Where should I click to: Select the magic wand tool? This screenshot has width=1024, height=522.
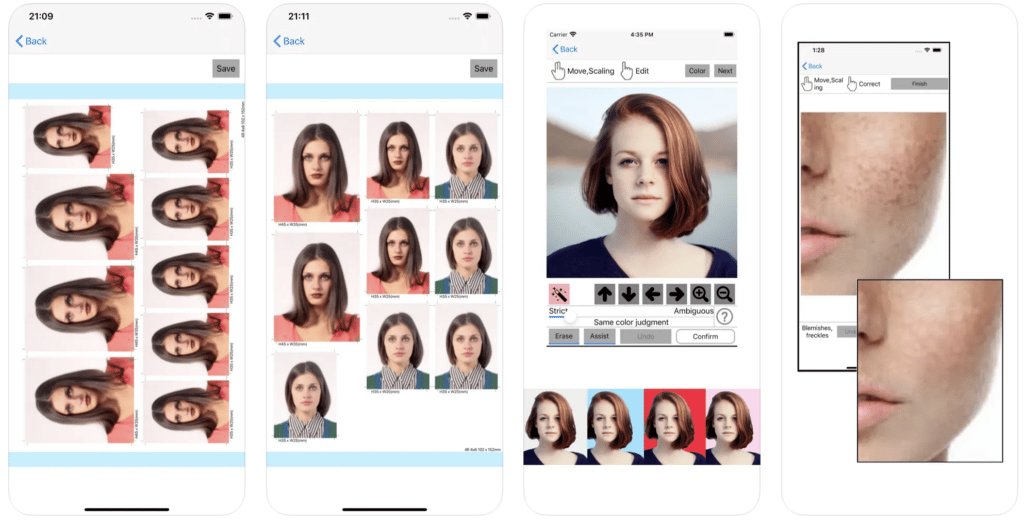[559, 294]
